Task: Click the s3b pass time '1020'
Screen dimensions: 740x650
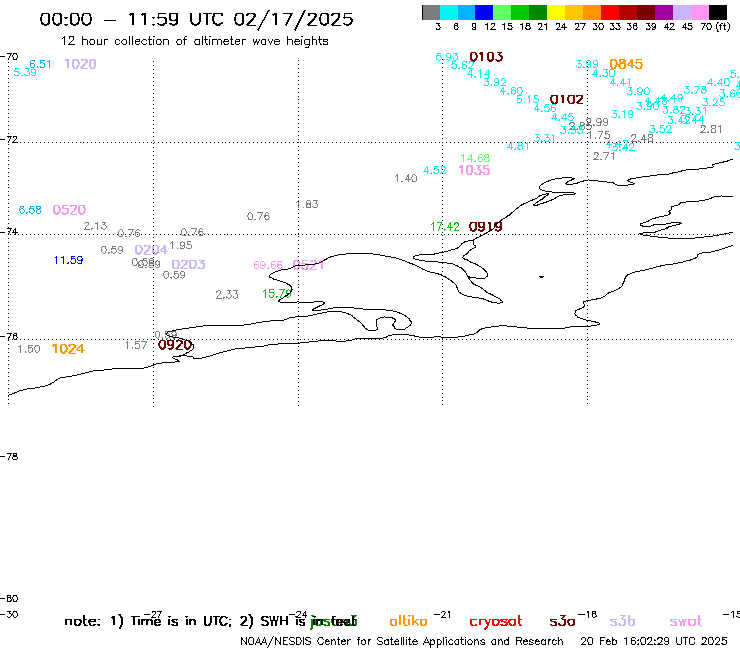Action: point(80,64)
